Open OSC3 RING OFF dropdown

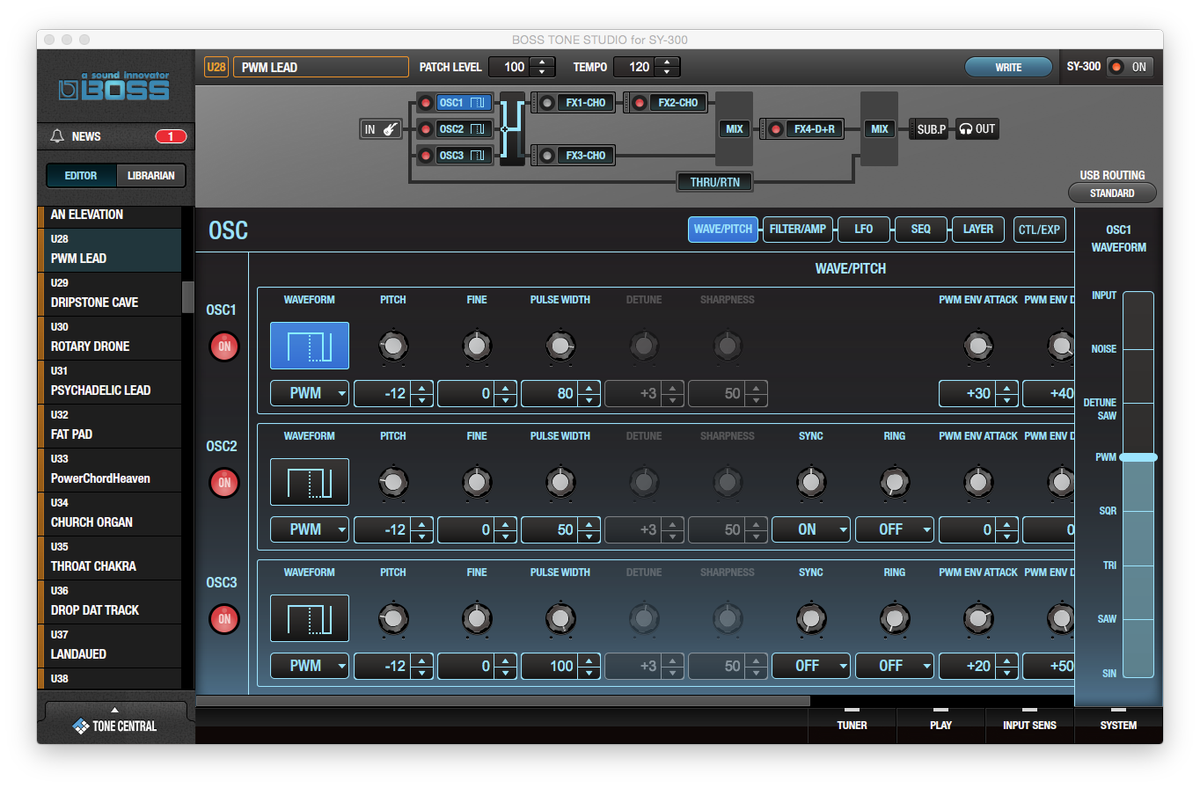click(894, 665)
